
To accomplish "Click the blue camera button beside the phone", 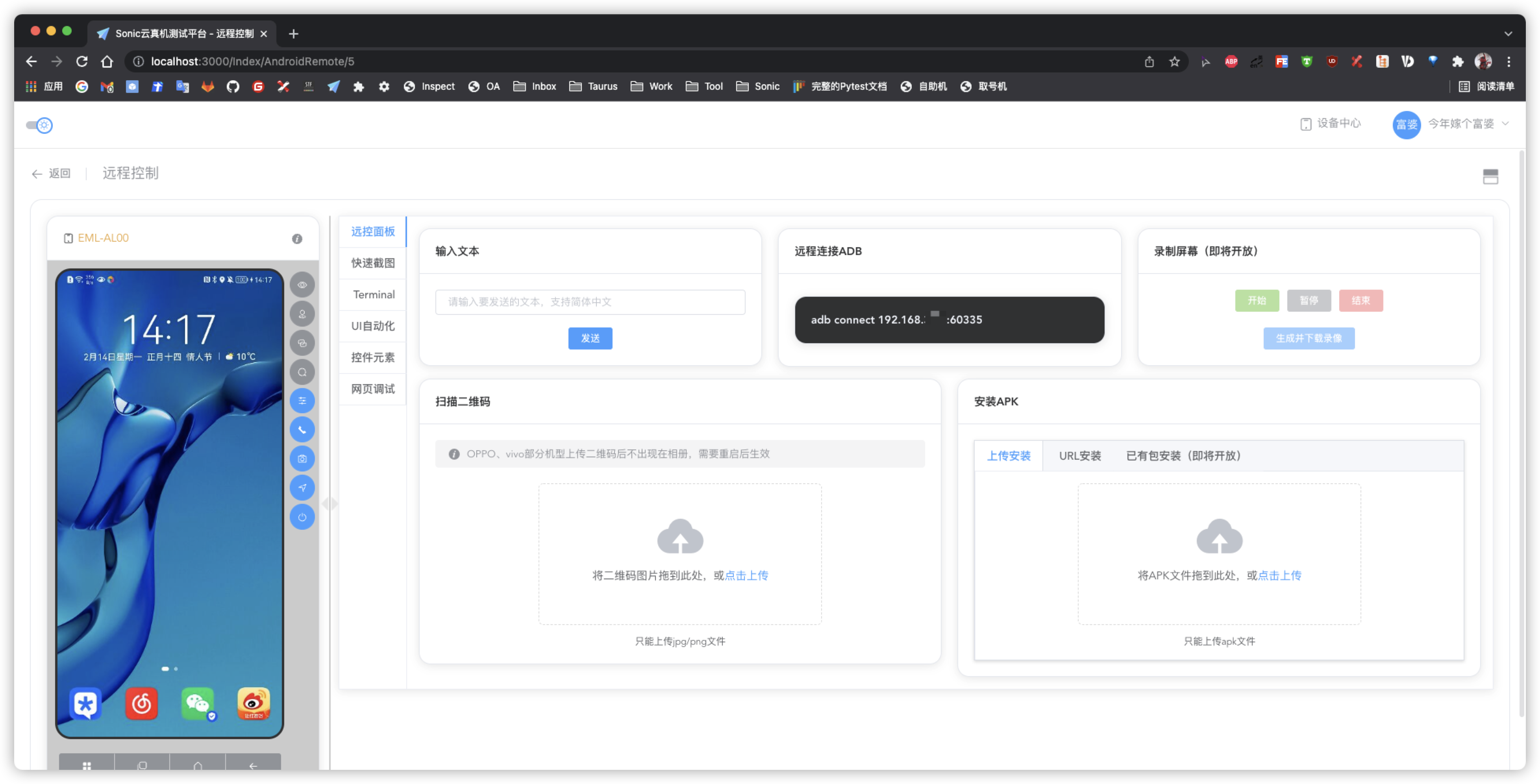I will 302,459.
